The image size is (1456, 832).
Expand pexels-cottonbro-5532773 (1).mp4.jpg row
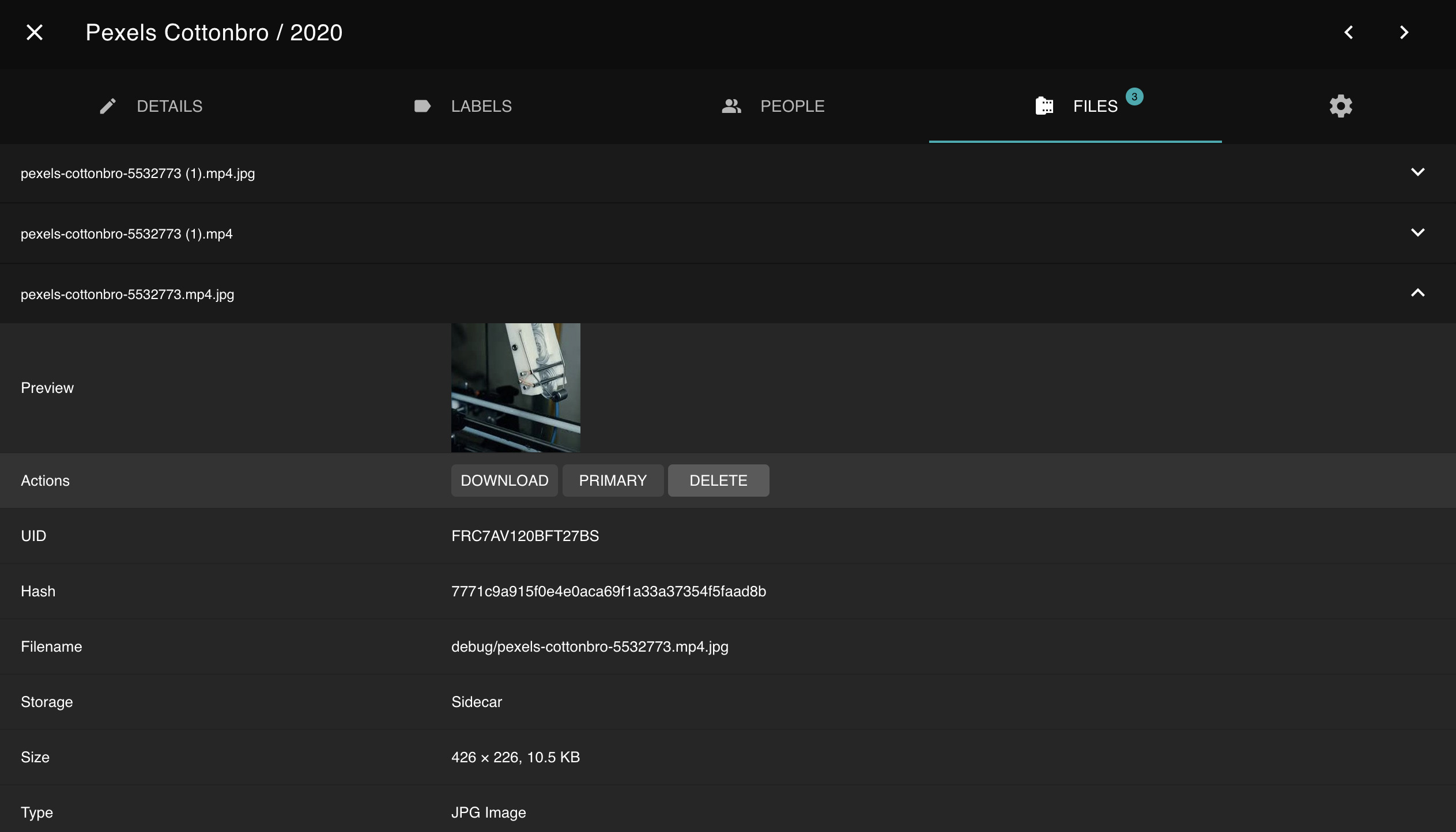(1417, 171)
